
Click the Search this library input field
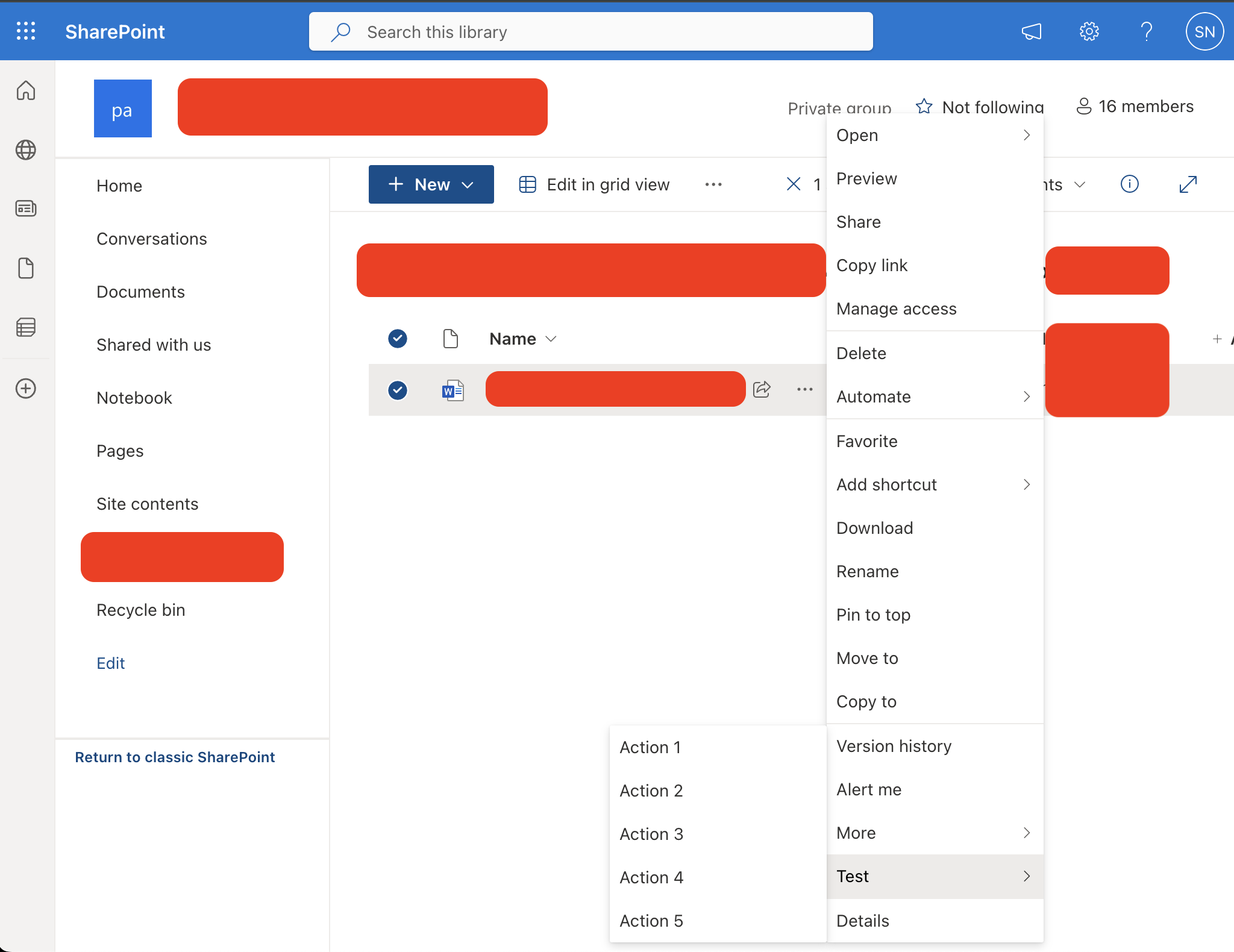[x=590, y=31]
